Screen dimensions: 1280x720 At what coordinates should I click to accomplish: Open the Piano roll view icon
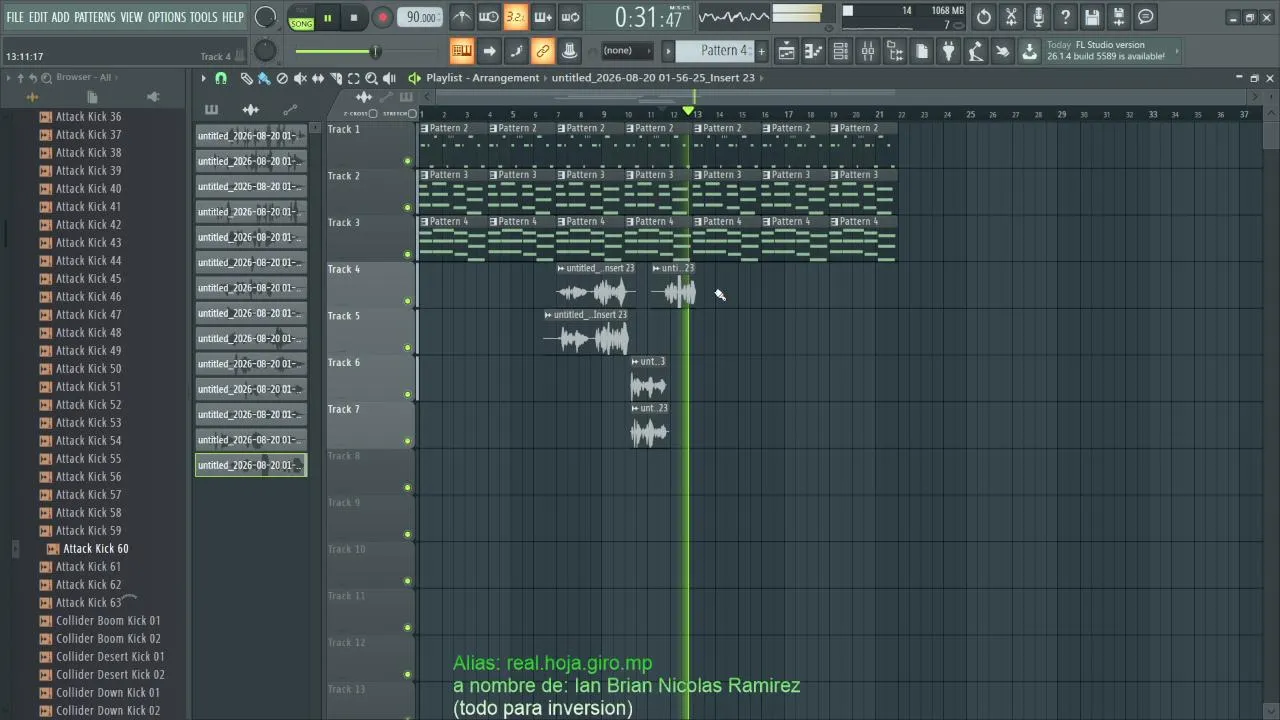[814, 51]
